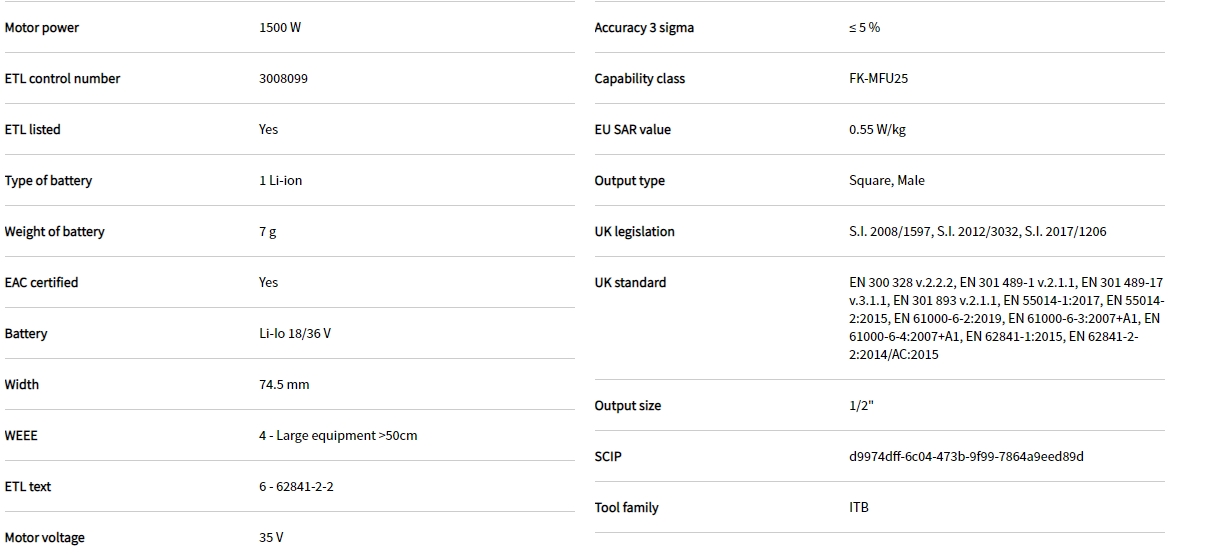
Task: Click the UK legislation S.I. values text
Action: pyautogui.click(x=977, y=232)
